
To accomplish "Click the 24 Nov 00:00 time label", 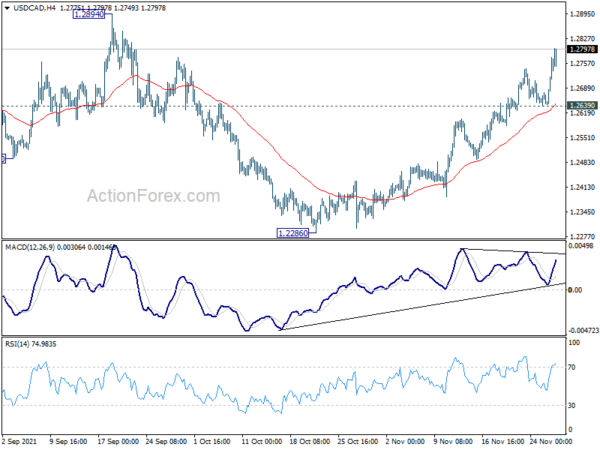I will pyautogui.click(x=551, y=442).
